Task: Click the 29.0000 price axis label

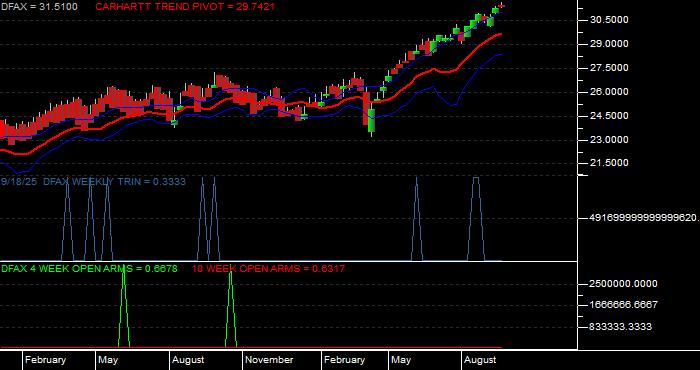Action: [x=609, y=44]
